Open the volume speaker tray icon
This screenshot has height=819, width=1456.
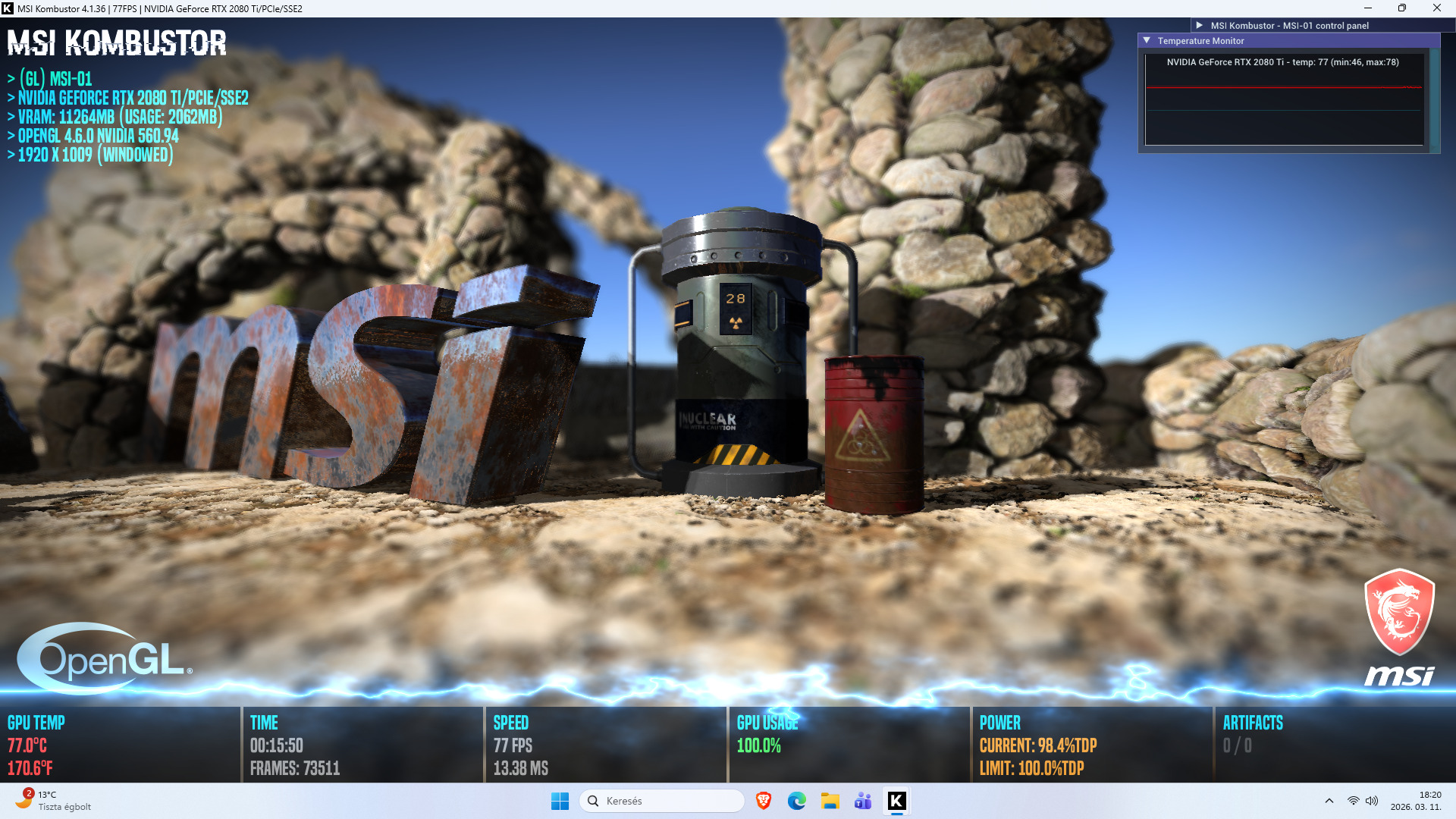(x=1371, y=801)
